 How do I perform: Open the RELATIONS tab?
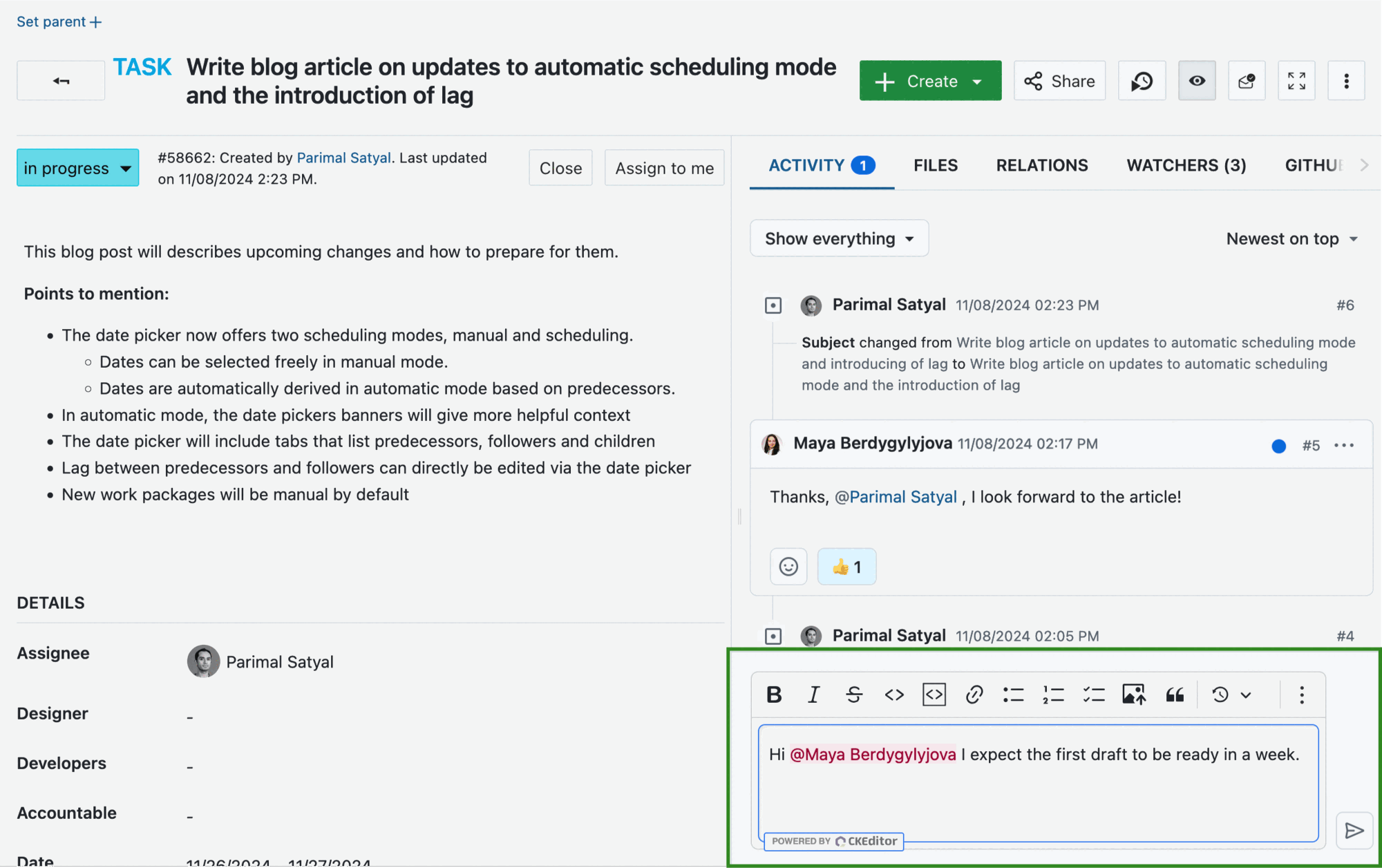coord(1041,165)
